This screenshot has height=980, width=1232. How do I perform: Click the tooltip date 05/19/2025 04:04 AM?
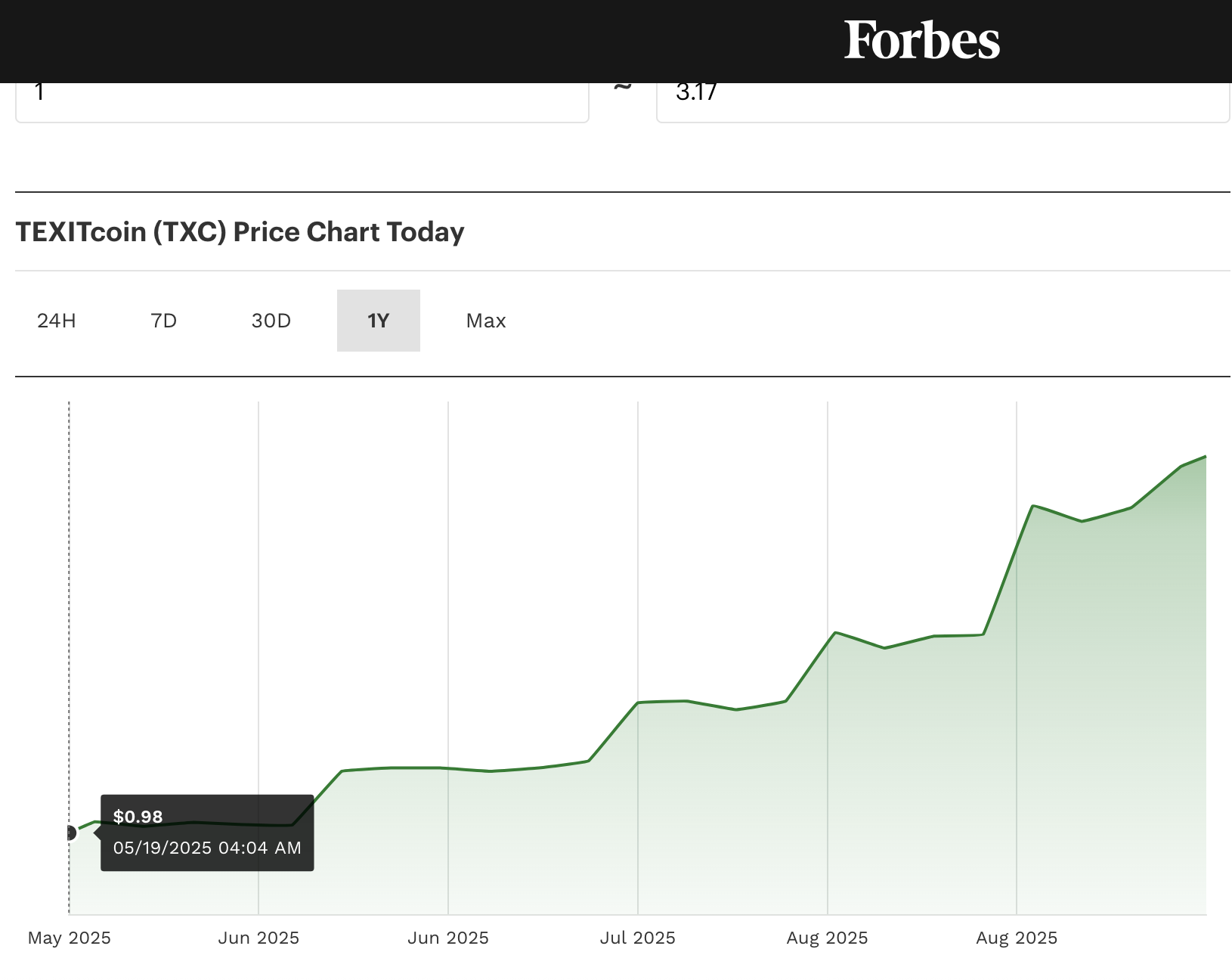pos(207,848)
